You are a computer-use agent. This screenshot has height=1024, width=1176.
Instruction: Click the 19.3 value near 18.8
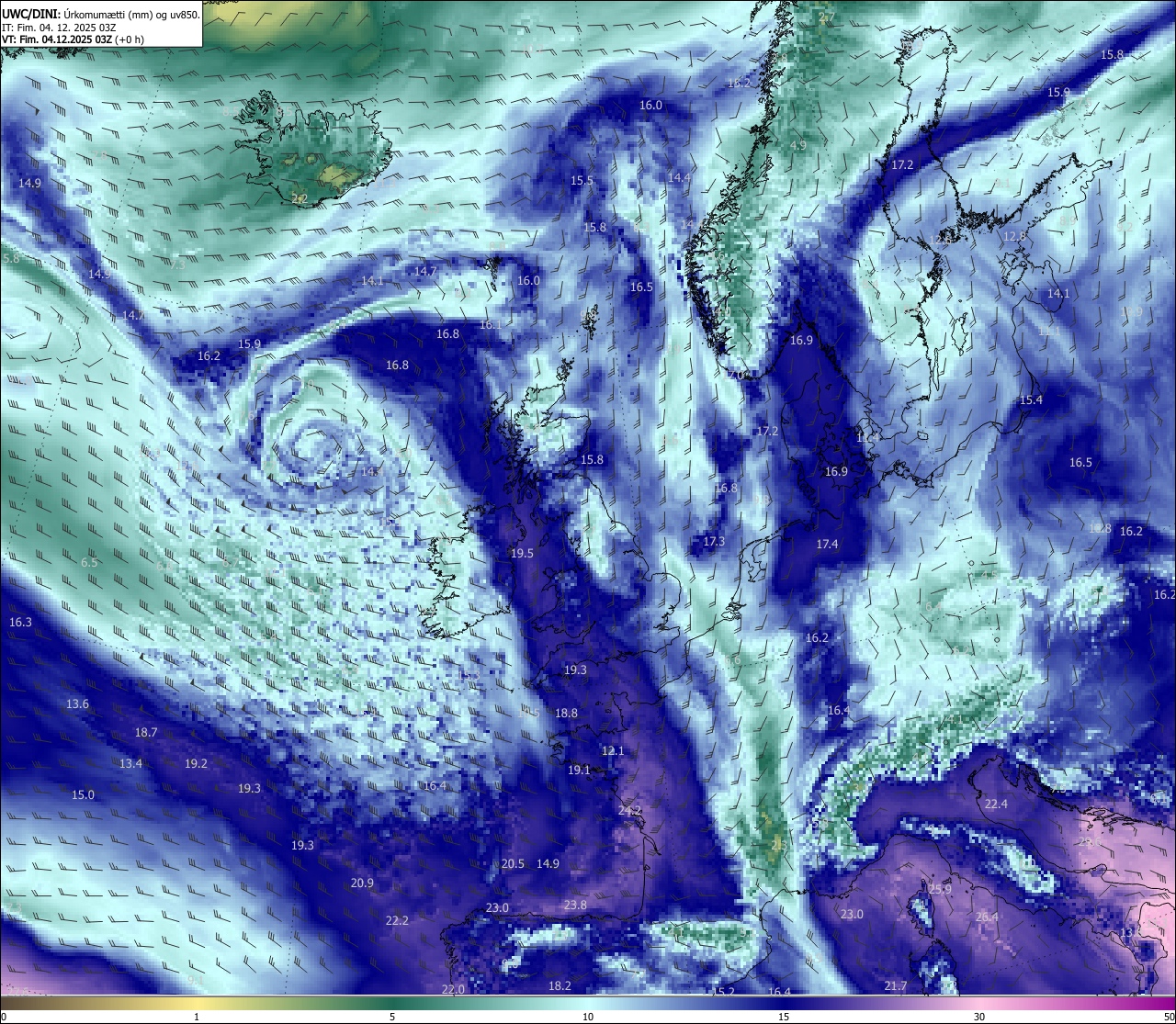click(575, 670)
